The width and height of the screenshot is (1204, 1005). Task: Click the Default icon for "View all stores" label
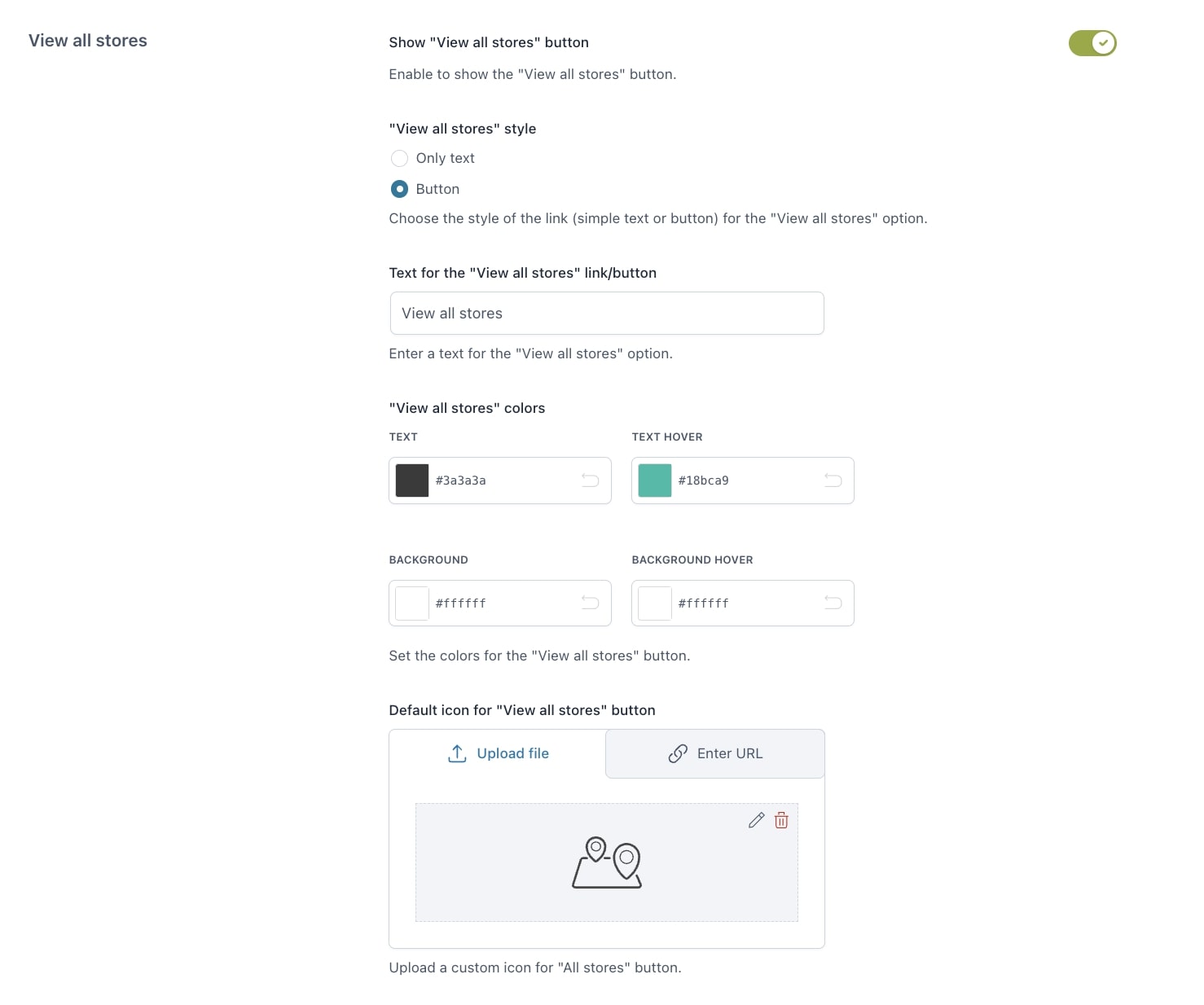click(x=522, y=710)
